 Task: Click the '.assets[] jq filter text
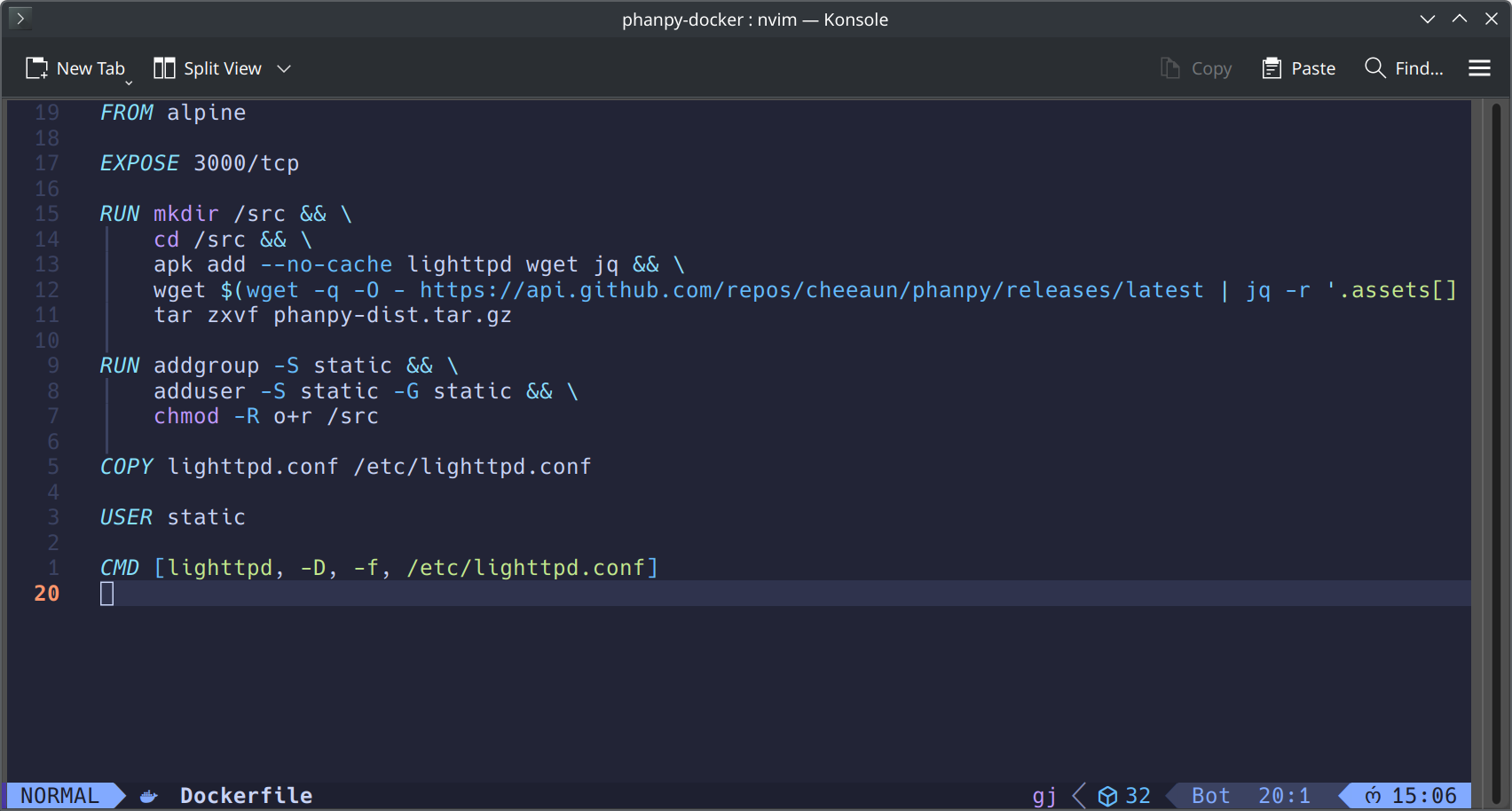tap(1391, 290)
